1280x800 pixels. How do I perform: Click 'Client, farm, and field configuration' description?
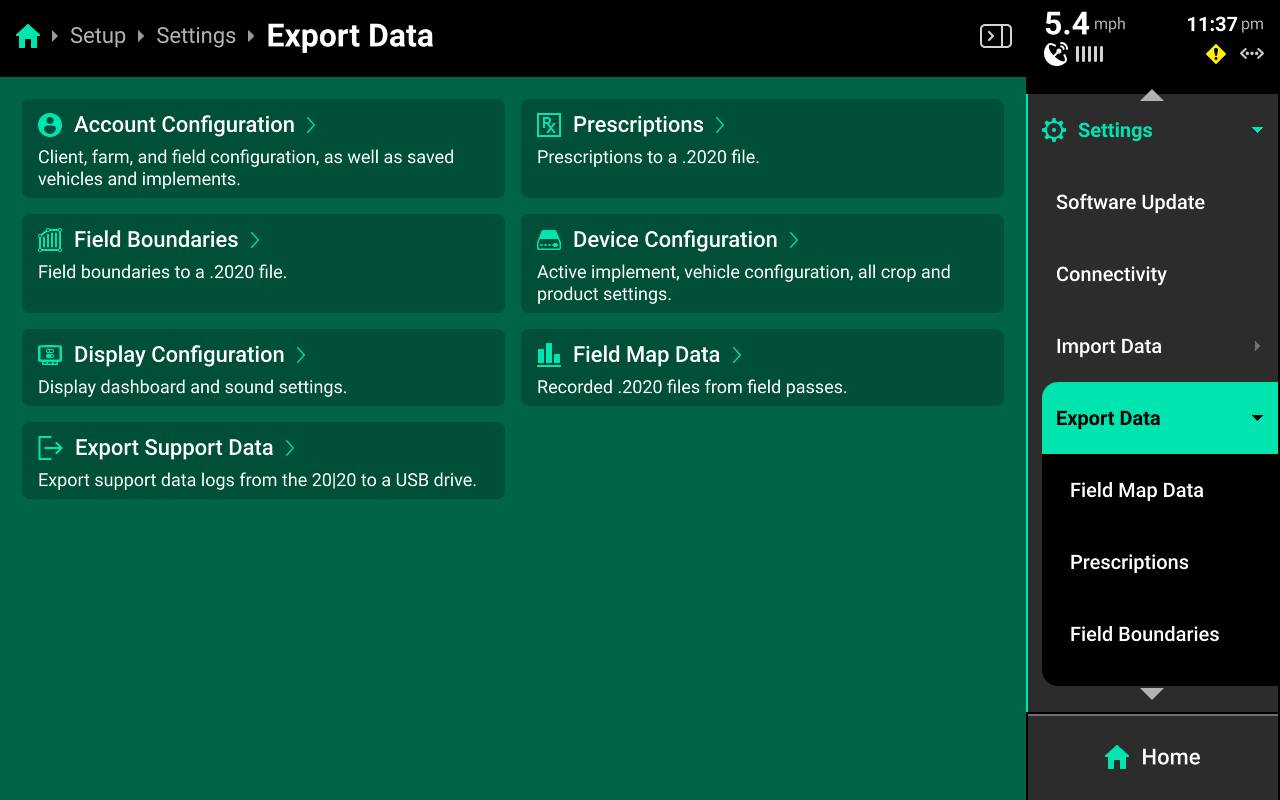tap(246, 168)
